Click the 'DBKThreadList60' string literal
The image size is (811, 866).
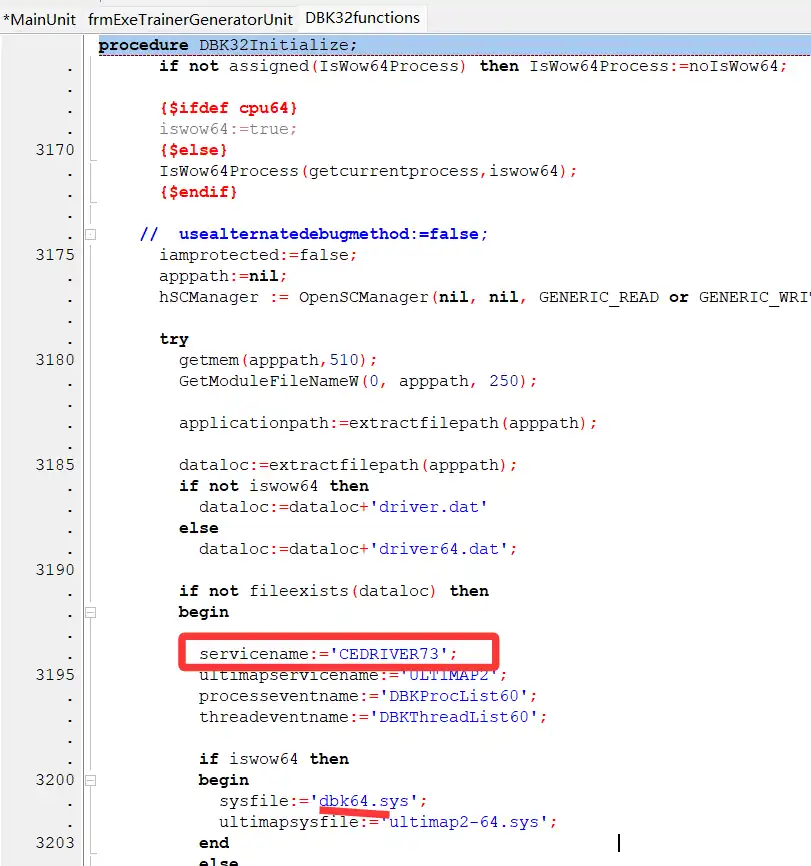pyautogui.click(x=454, y=716)
